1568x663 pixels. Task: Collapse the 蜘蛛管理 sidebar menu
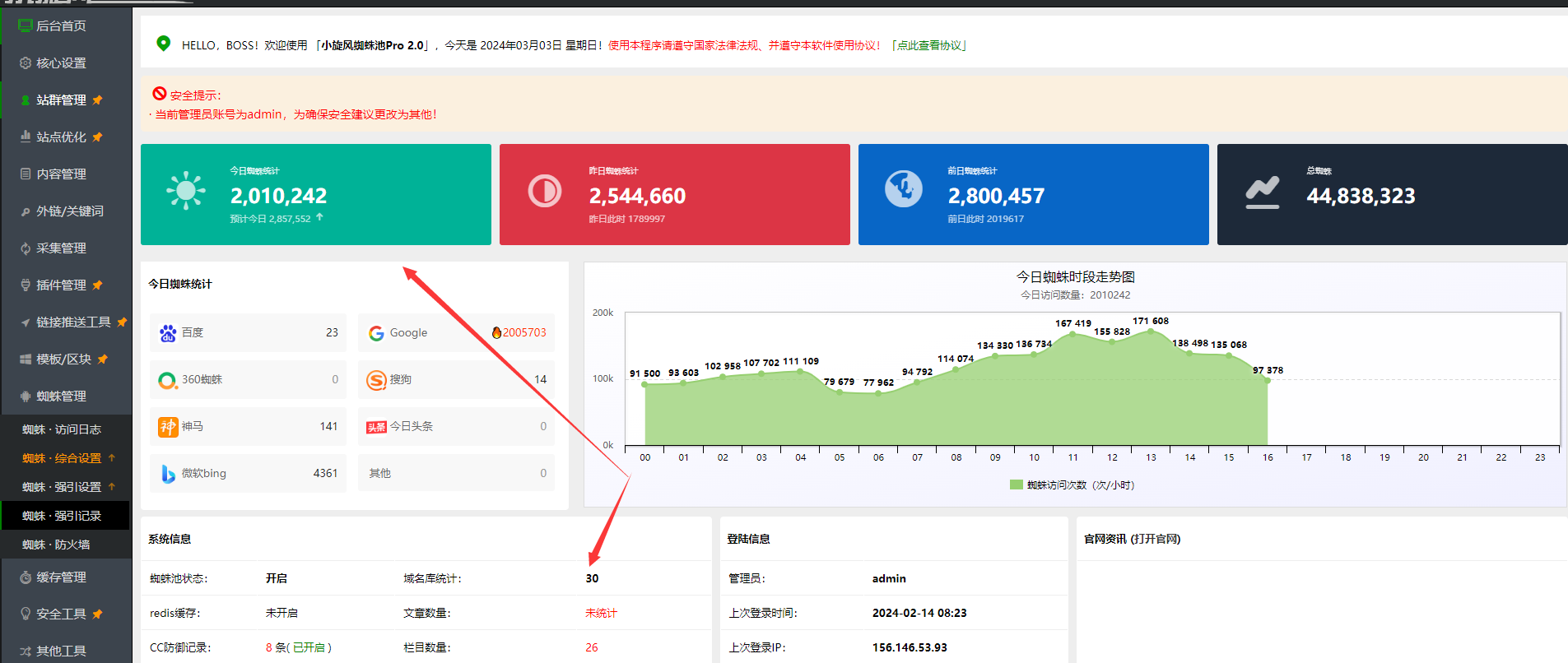pyautogui.click(x=61, y=396)
